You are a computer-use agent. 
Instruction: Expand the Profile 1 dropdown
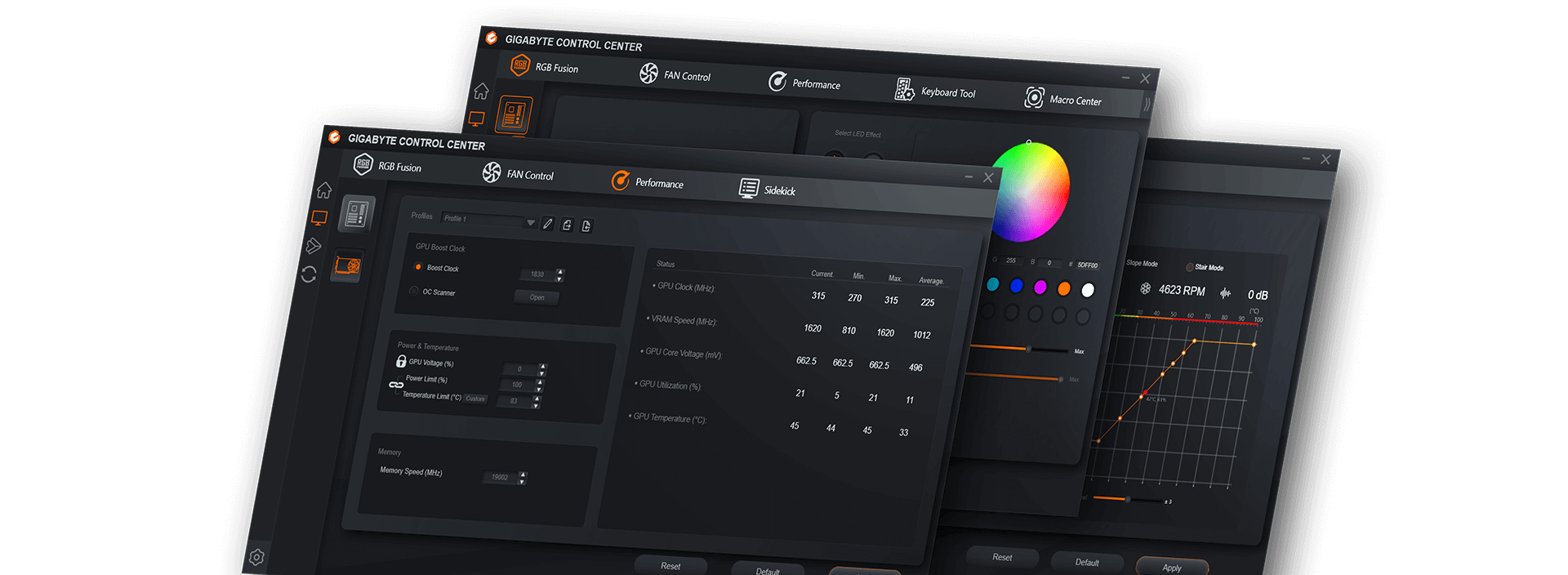tap(531, 223)
